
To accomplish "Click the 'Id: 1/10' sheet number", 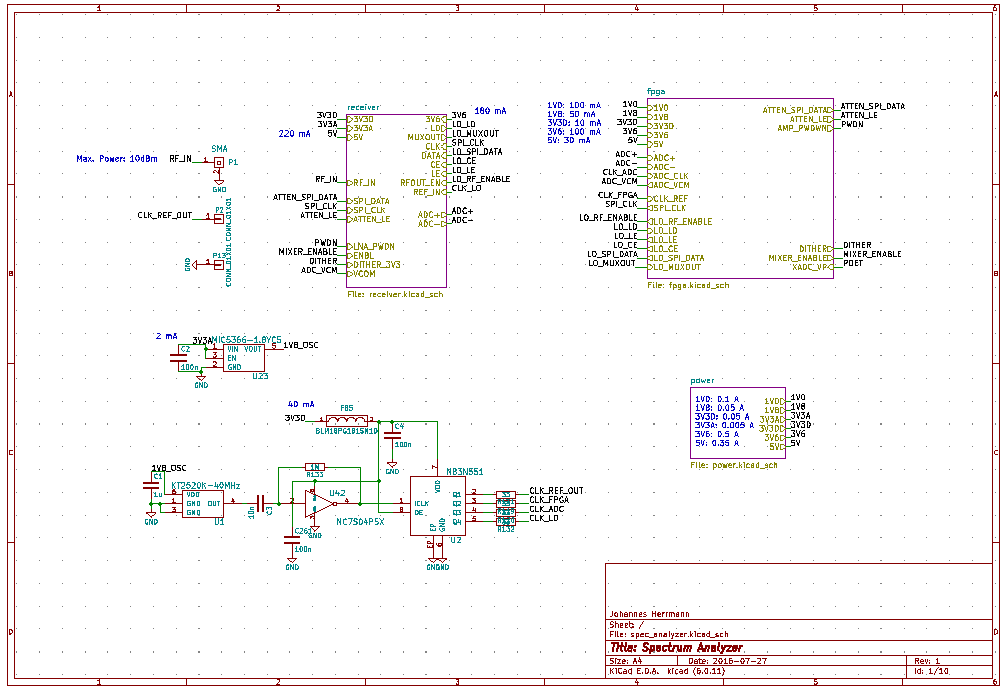I will [932, 671].
